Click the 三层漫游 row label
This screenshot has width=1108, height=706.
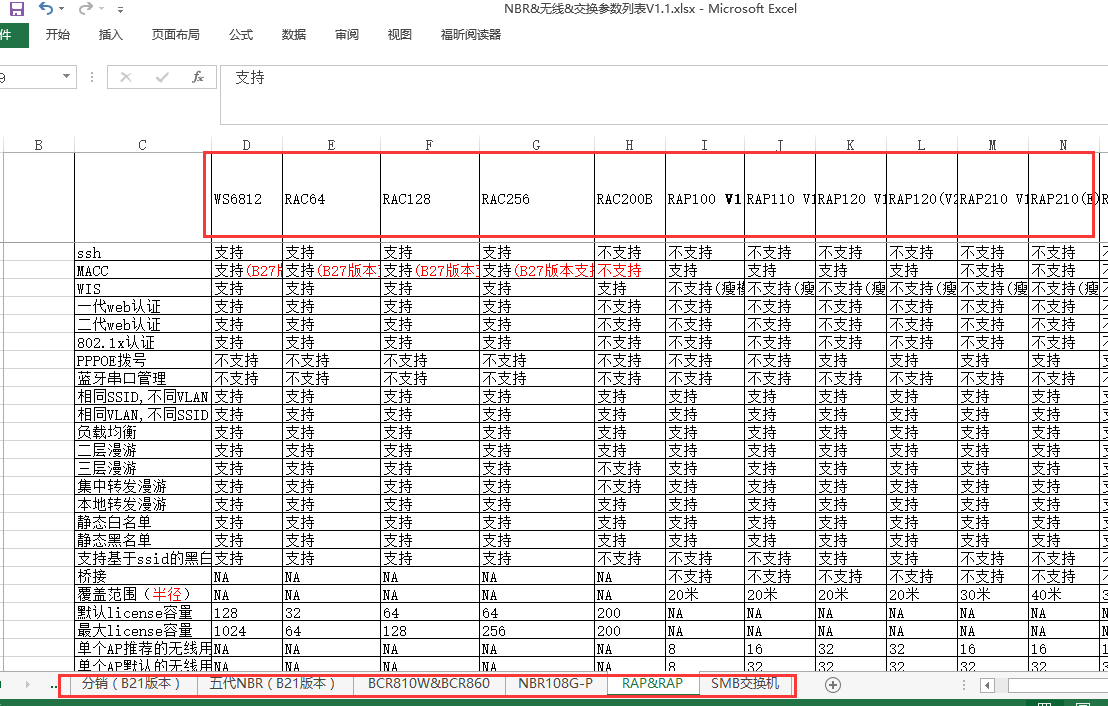pos(143,468)
